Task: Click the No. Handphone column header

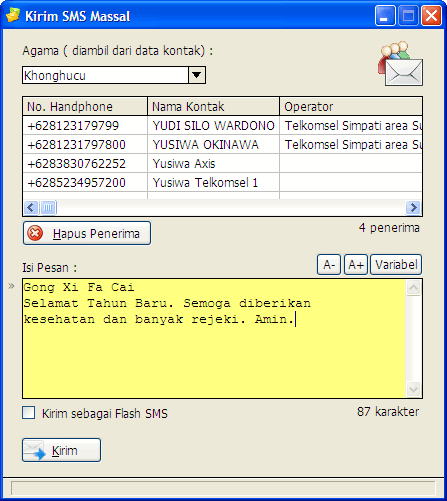Action: (85, 107)
